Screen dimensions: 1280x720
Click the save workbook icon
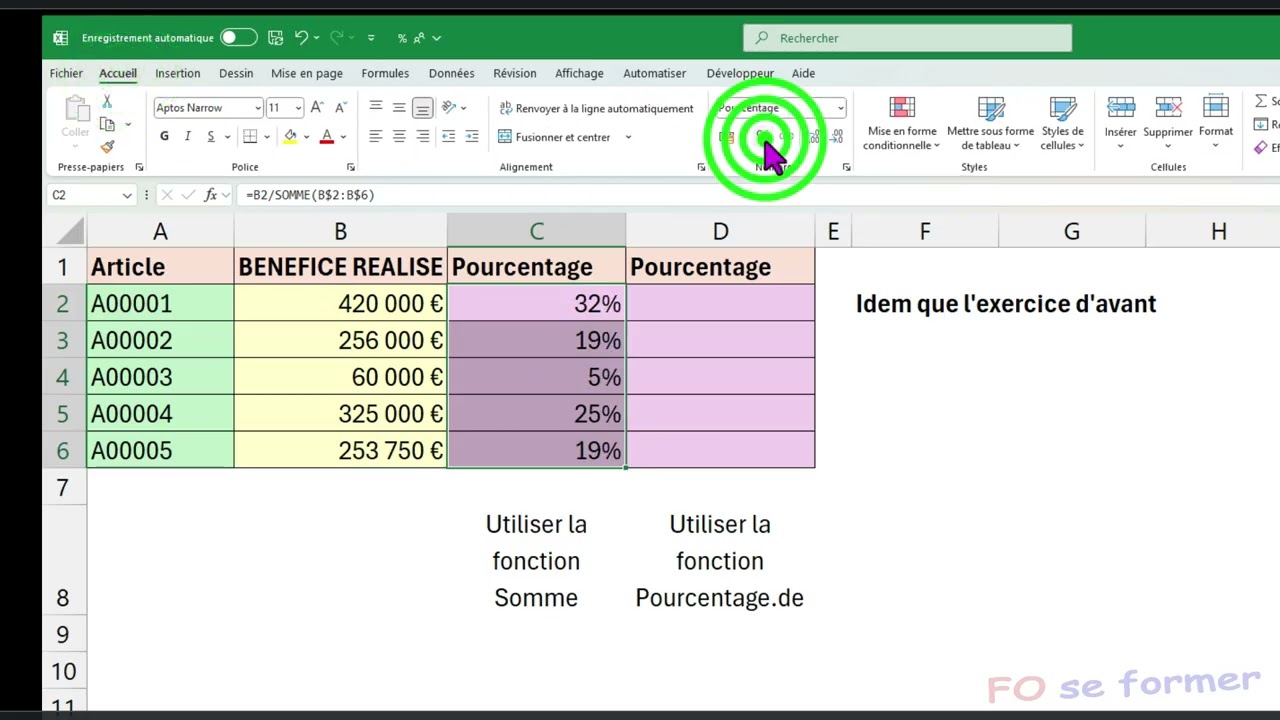click(276, 38)
